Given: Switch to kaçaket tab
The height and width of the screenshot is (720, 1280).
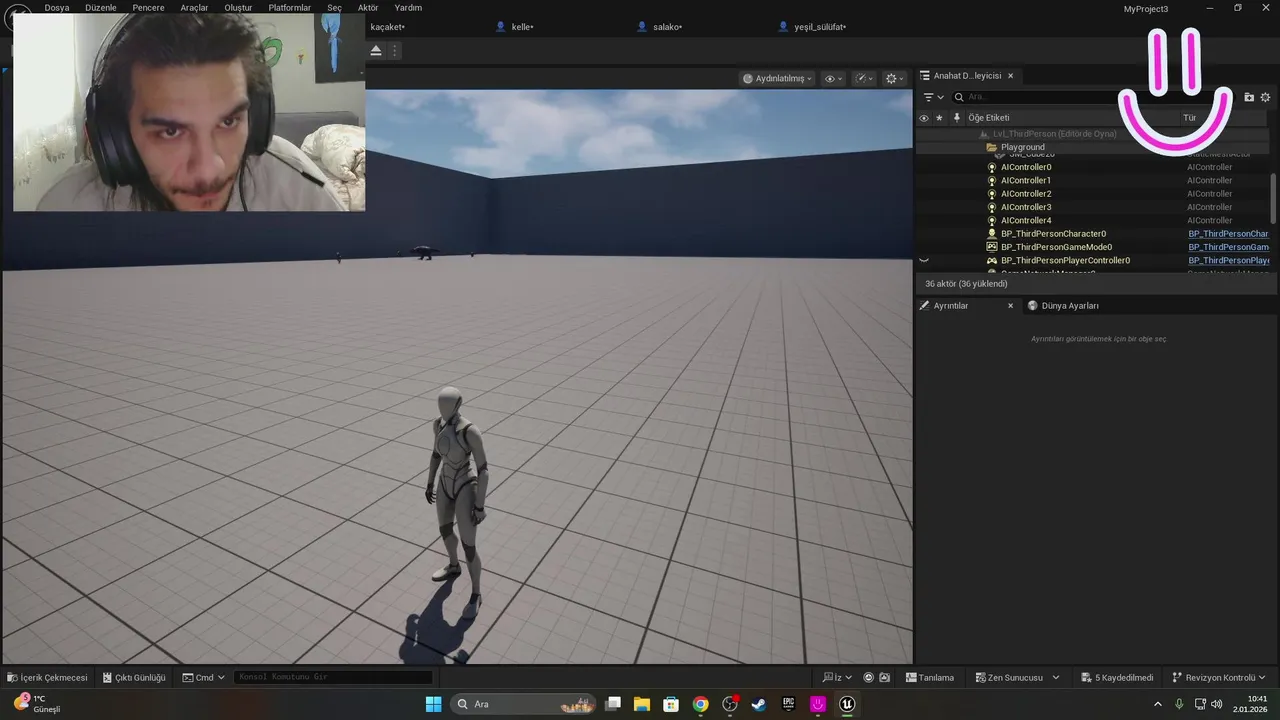Looking at the screenshot, I should 387,27.
